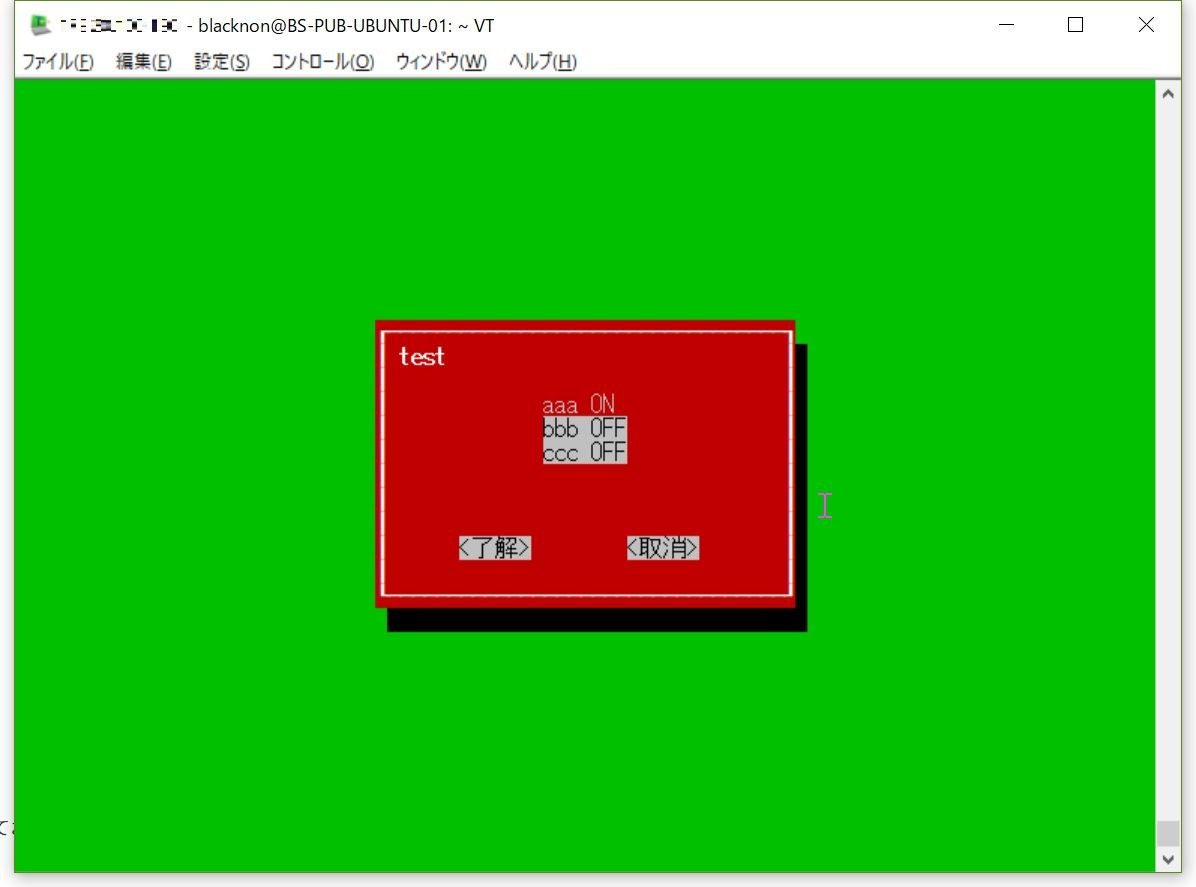Screen dimensions: 1196x887
Task: Minimize the terminal window
Action: click(1004, 25)
